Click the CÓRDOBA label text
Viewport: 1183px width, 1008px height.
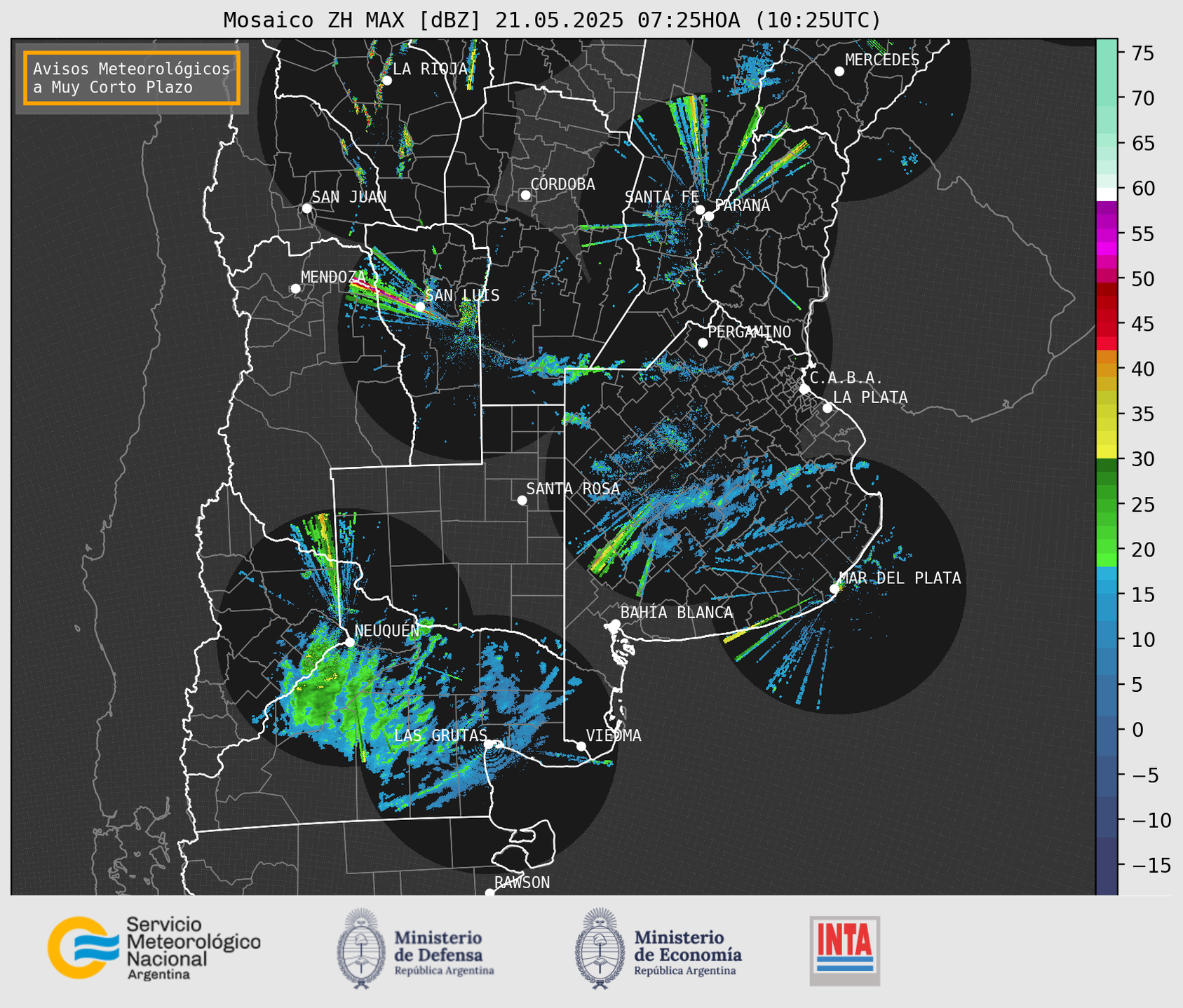(562, 184)
